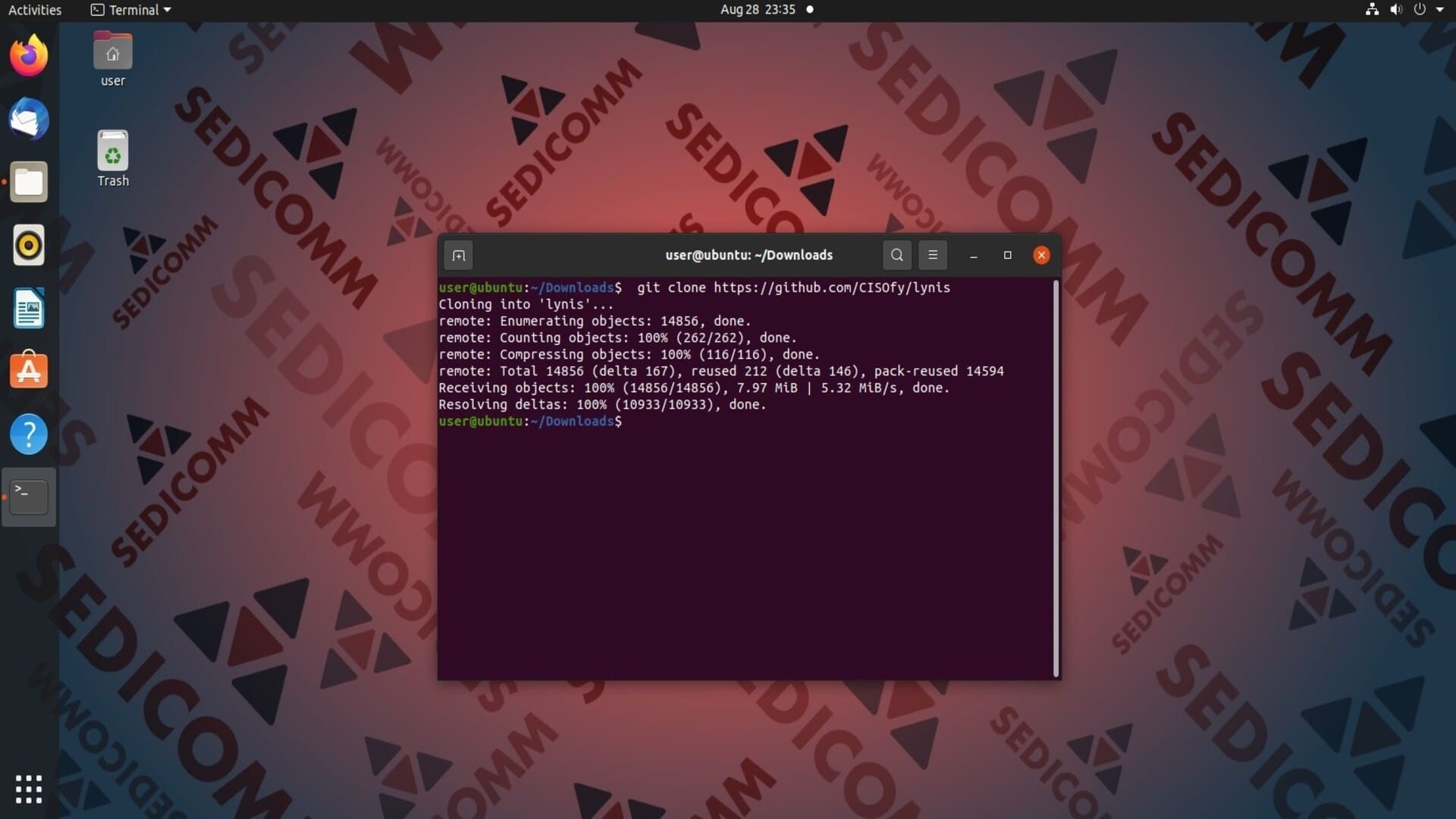
Task: Click the terminal title 'user@ubuntu: ~/Downloads'
Action: 749,256
